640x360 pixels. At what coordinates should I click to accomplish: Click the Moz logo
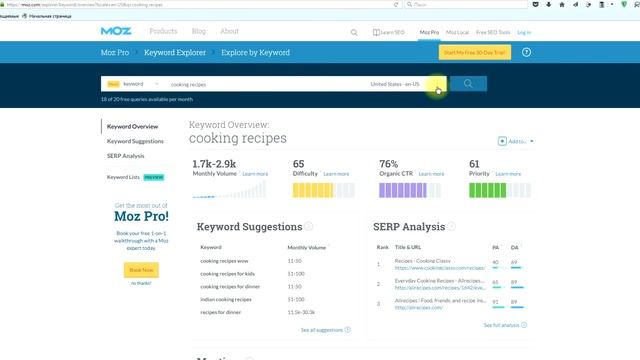(x=116, y=31)
